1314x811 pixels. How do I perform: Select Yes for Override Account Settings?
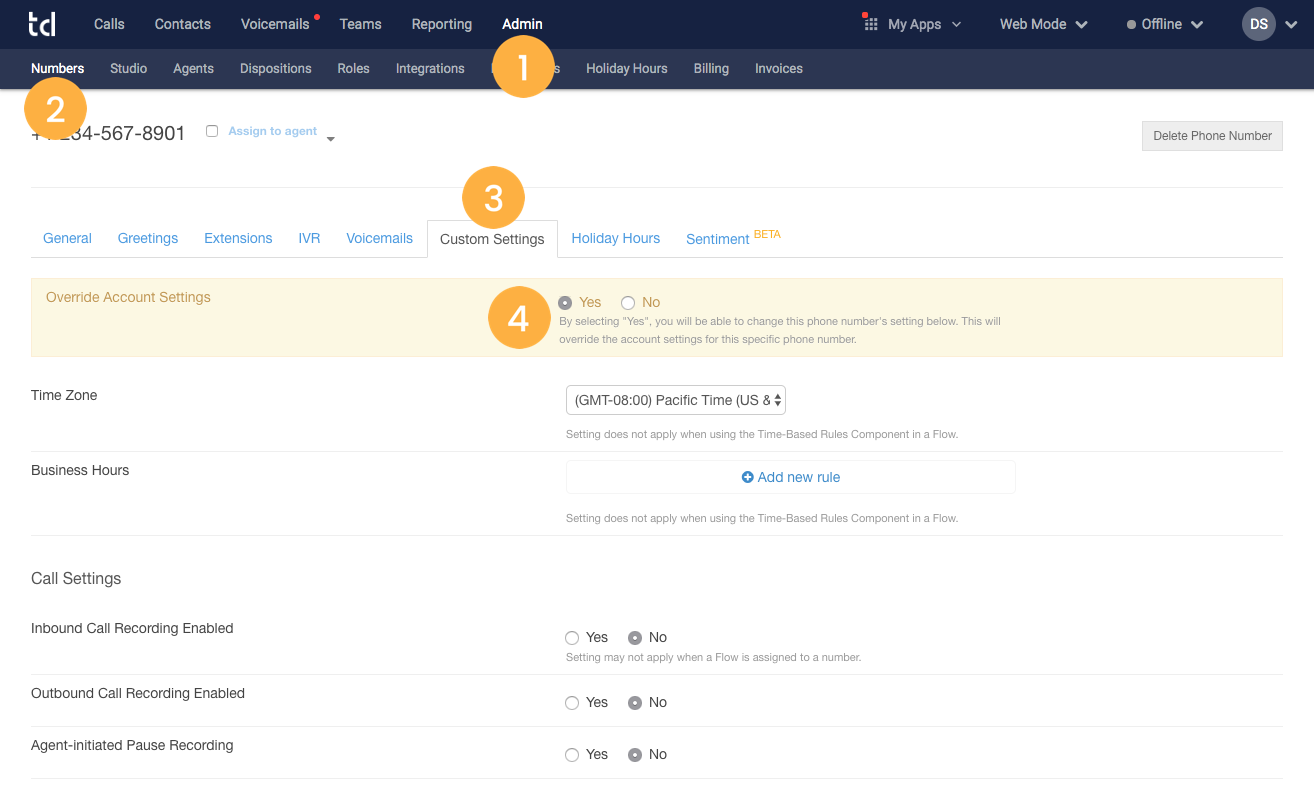(x=565, y=303)
